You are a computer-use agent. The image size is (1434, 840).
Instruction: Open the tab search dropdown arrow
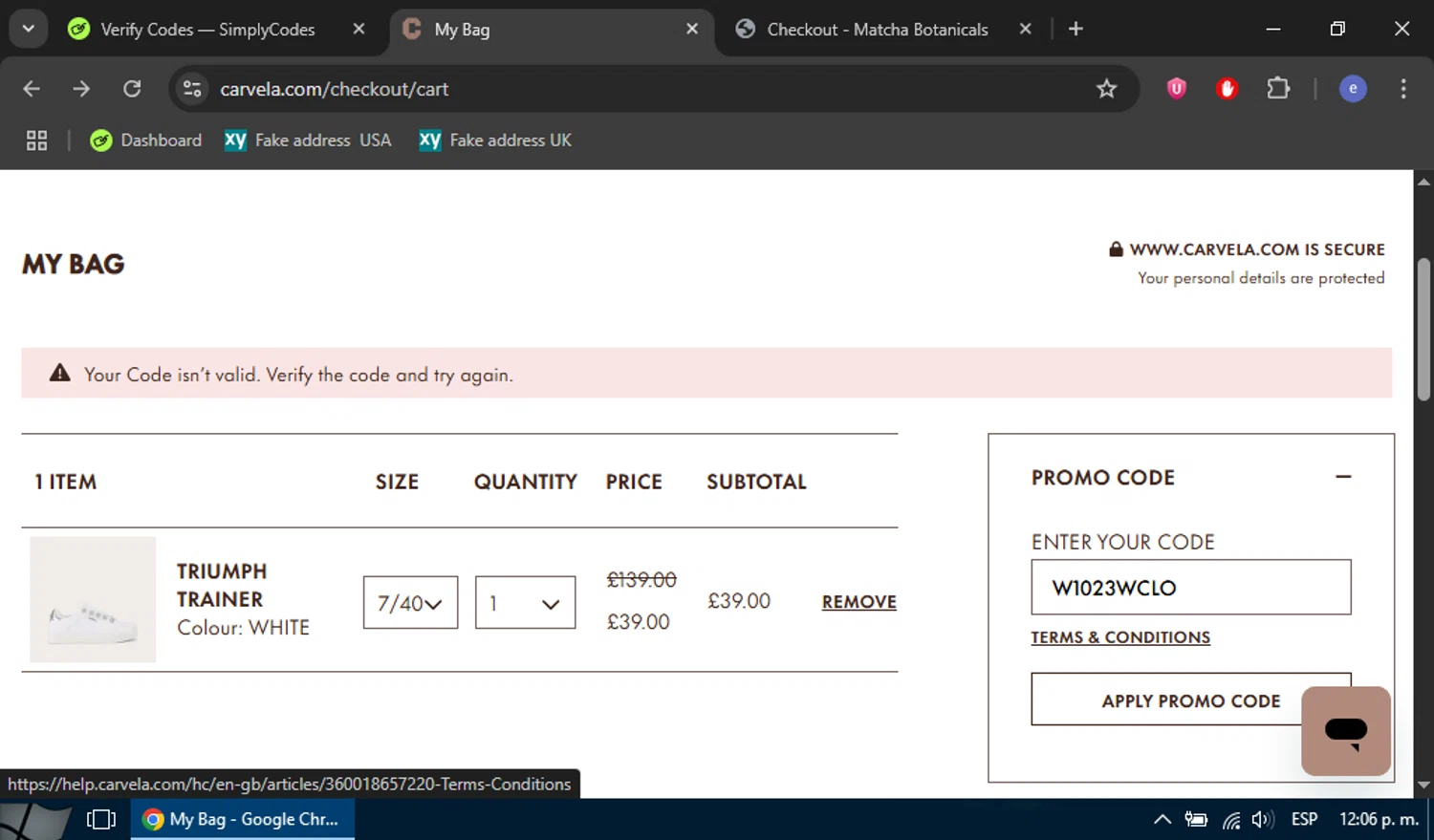point(29,29)
